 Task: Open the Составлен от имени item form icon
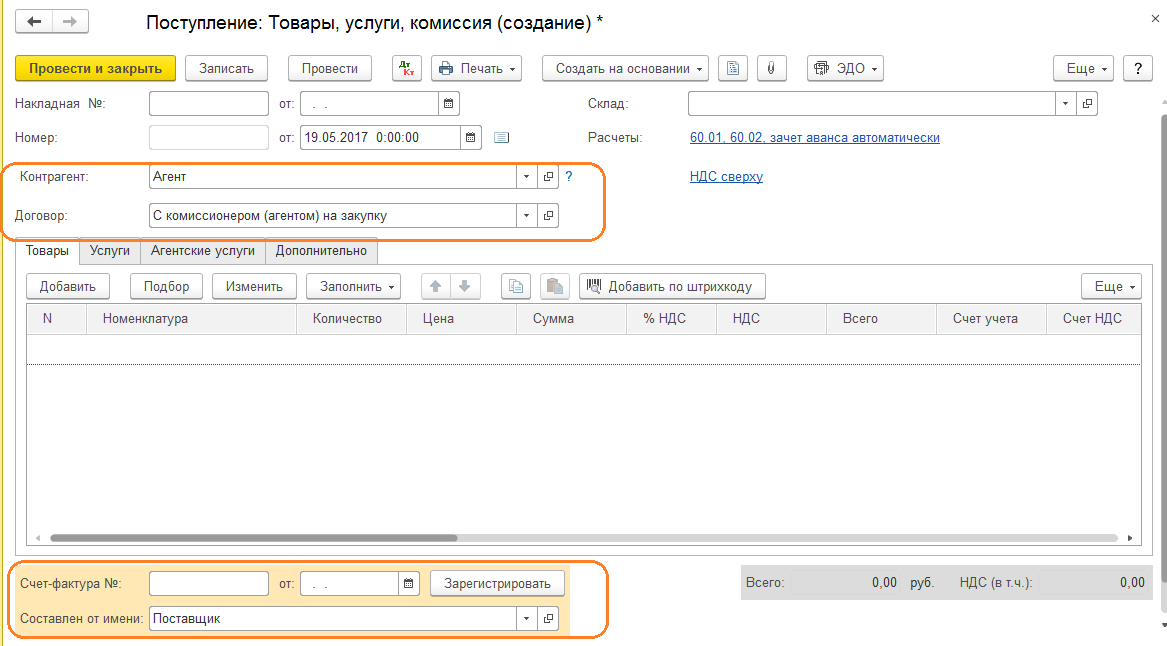(x=548, y=618)
